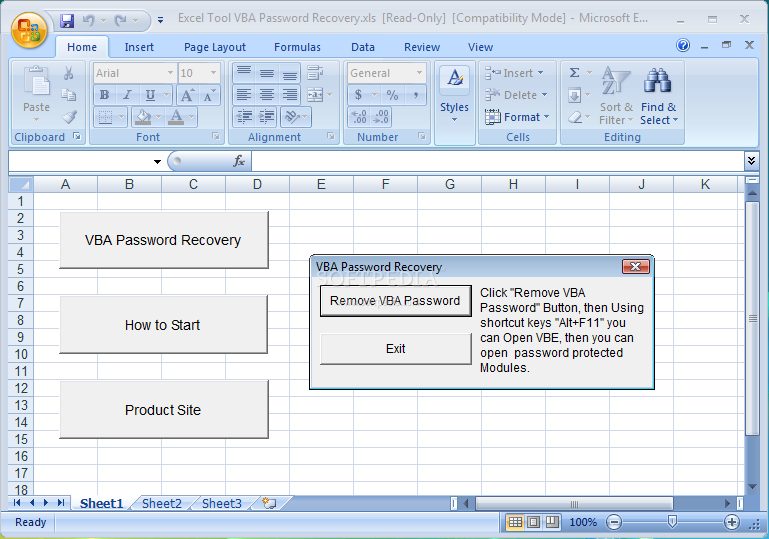The width and height of the screenshot is (769, 539).
Task: Expand the Format cells dropdown
Action: point(546,117)
